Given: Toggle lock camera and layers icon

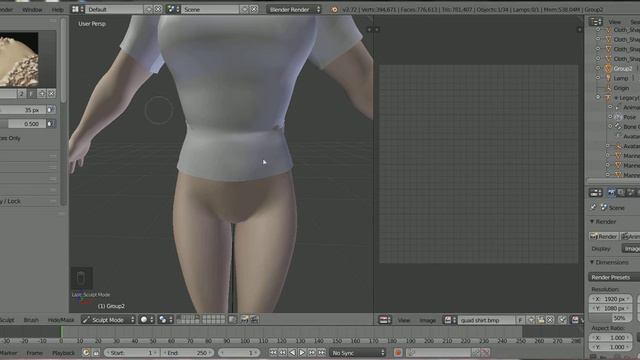Looking at the screenshot, I should [232, 320].
